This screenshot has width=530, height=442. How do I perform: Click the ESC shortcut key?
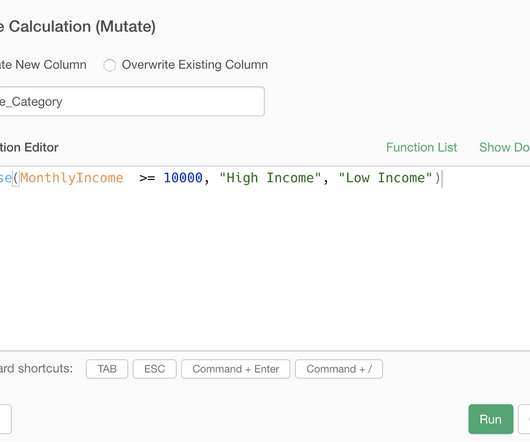tap(154, 369)
